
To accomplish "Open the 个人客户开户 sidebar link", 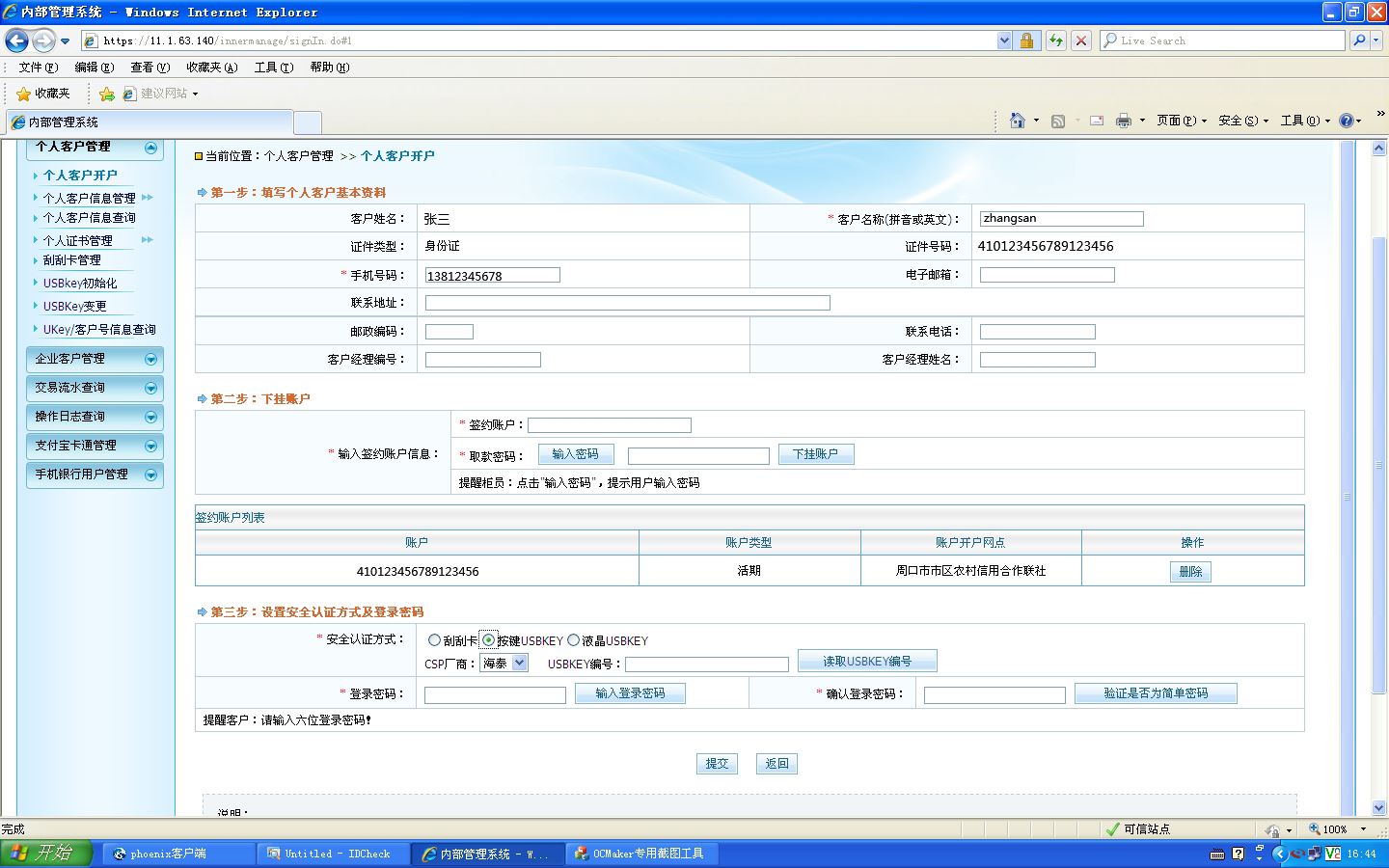I will (80, 176).
